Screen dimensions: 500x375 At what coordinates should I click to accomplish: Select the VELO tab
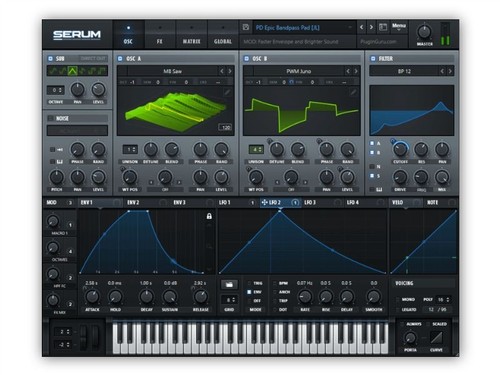pos(406,202)
